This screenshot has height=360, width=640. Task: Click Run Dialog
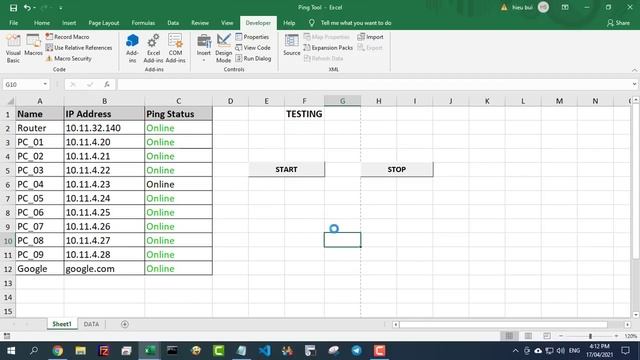coord(253,58)
